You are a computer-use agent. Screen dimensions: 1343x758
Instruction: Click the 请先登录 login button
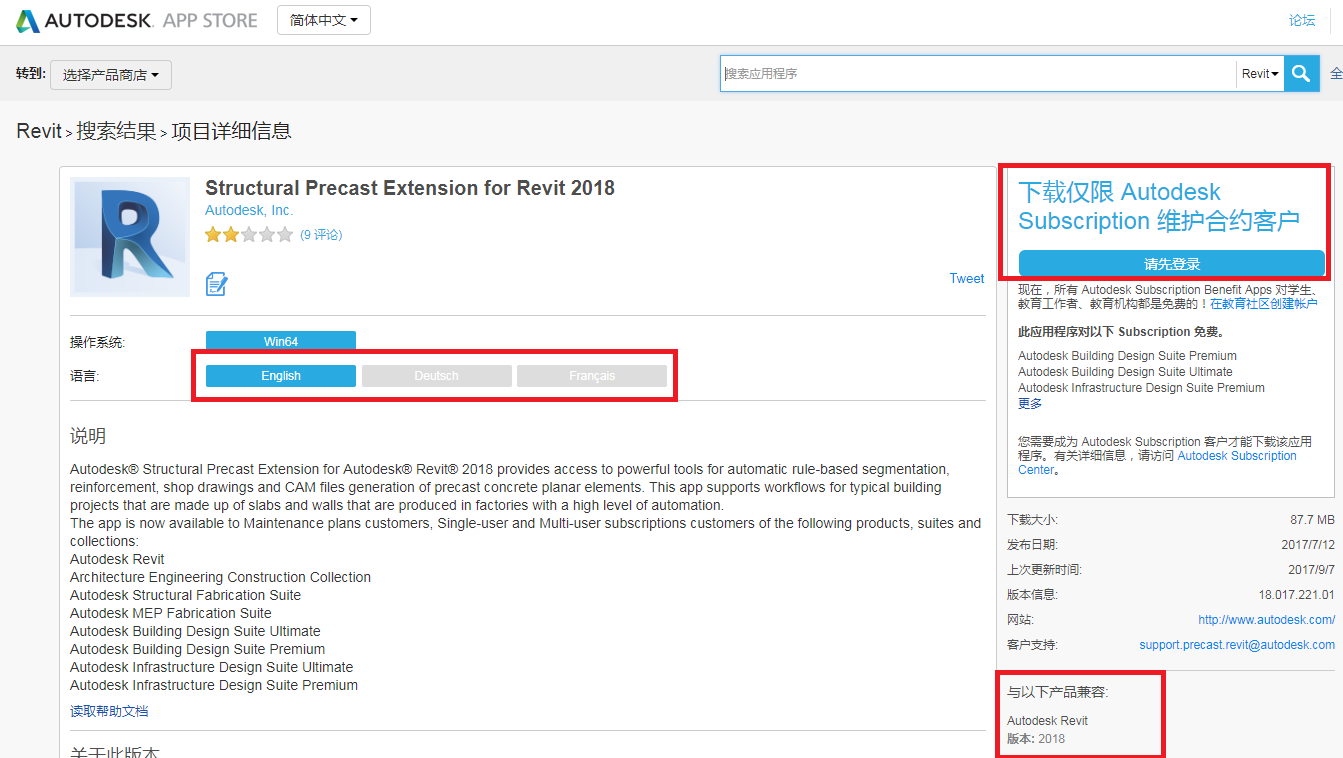(1170, 263)
